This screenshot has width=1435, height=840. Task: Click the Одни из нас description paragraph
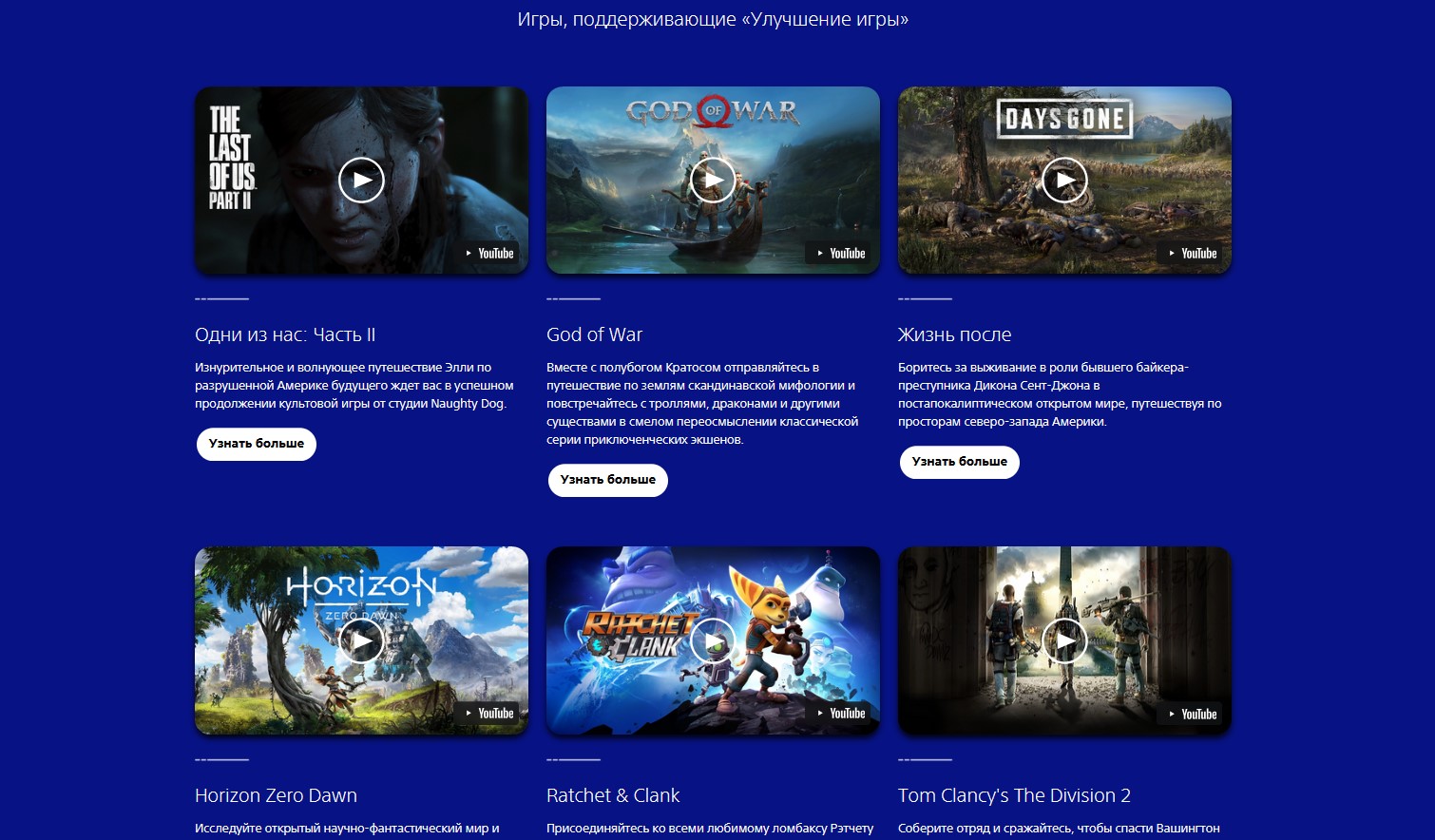[x=354, y=385]
